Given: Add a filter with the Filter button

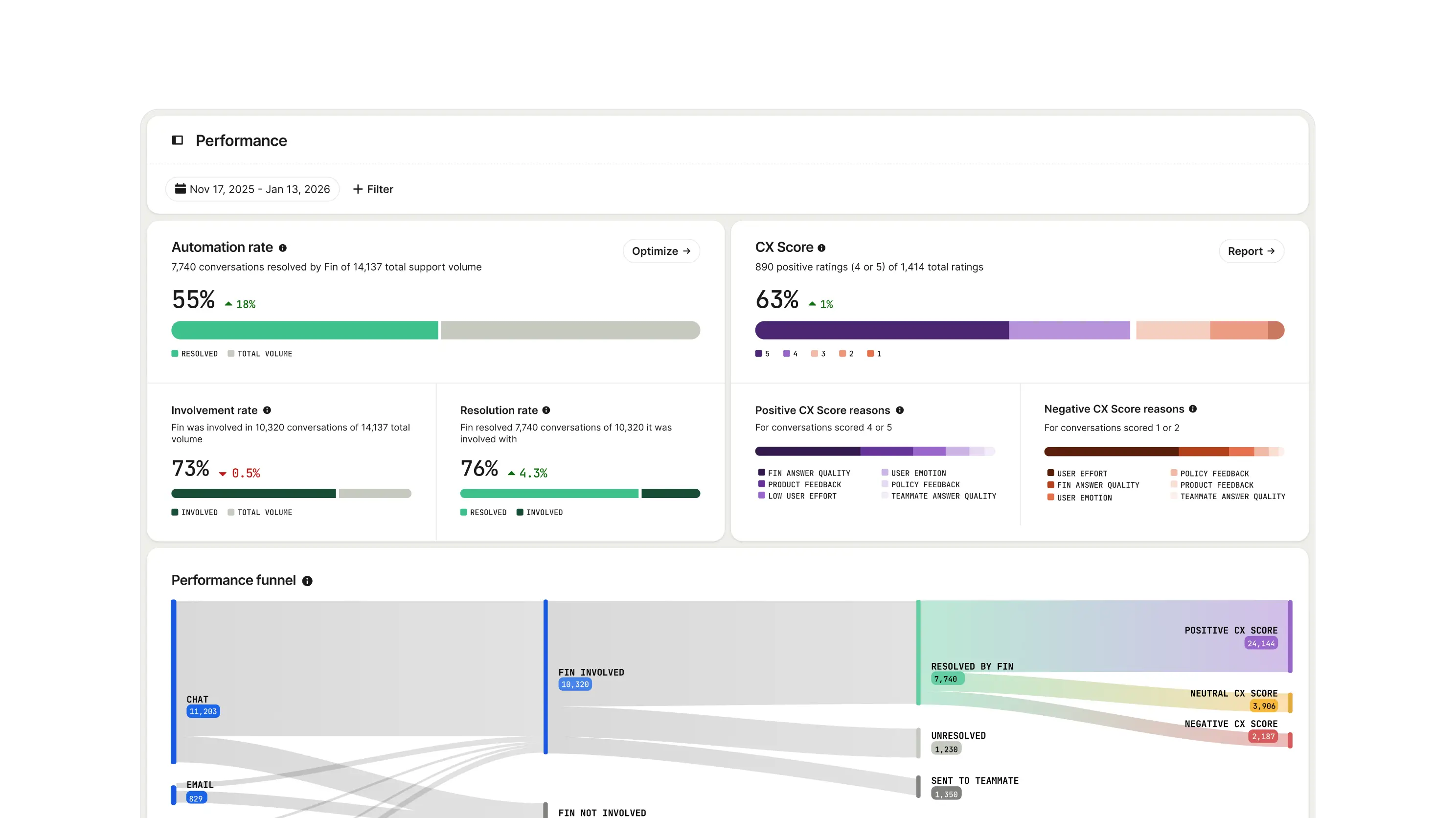Looking at the screenshot, I should (x=373, y=189).
